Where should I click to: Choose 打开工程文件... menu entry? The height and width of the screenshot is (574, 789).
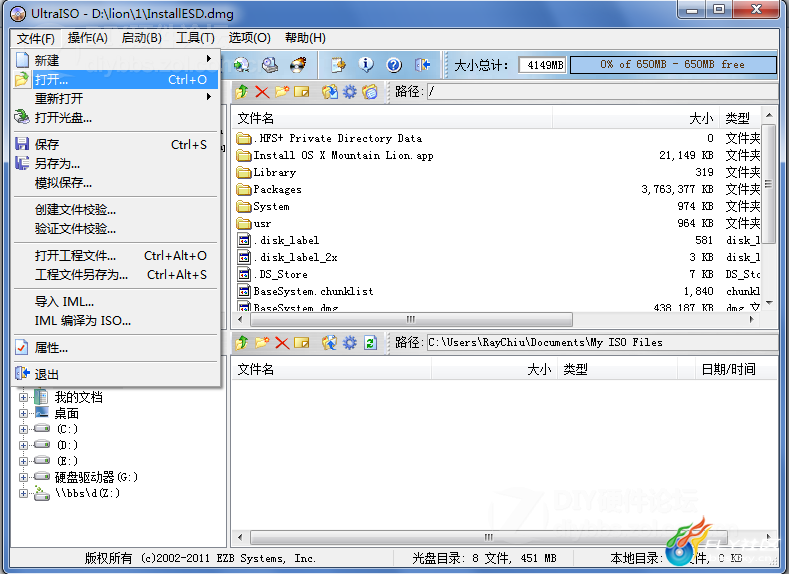click(116, 256)
